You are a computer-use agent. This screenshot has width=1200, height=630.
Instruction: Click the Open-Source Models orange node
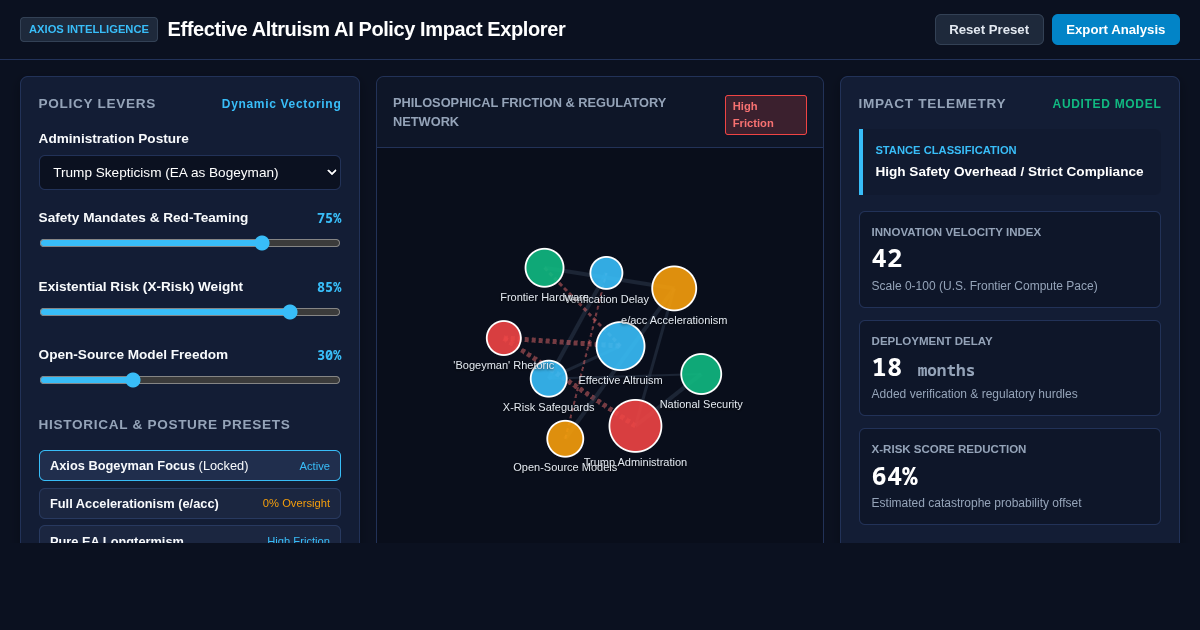[565, 439]
